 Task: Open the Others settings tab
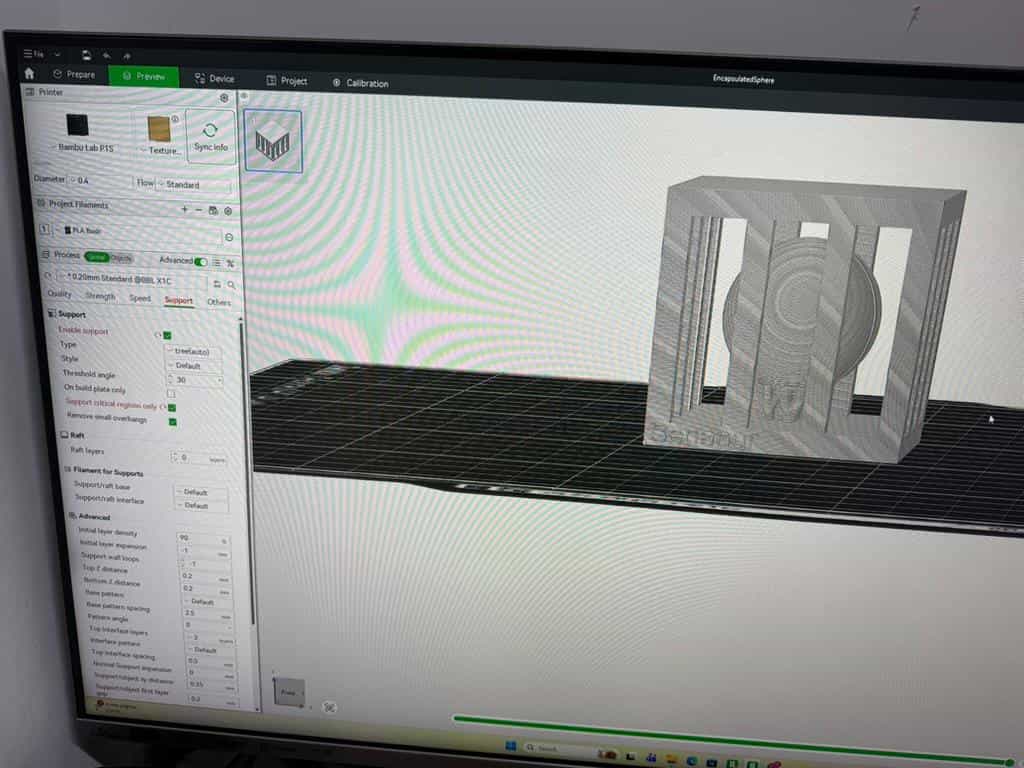(219, 302)
